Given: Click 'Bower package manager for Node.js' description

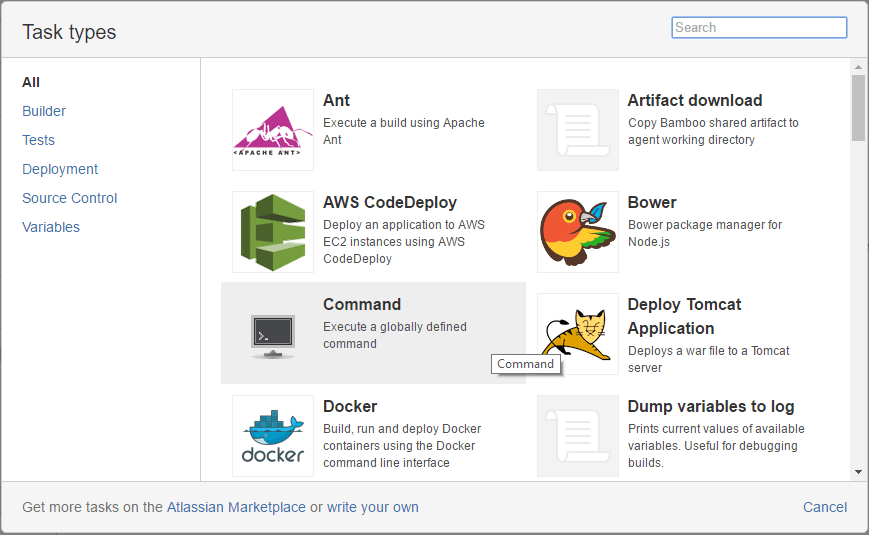Looking at the screenshot, I should coord(705,233).
